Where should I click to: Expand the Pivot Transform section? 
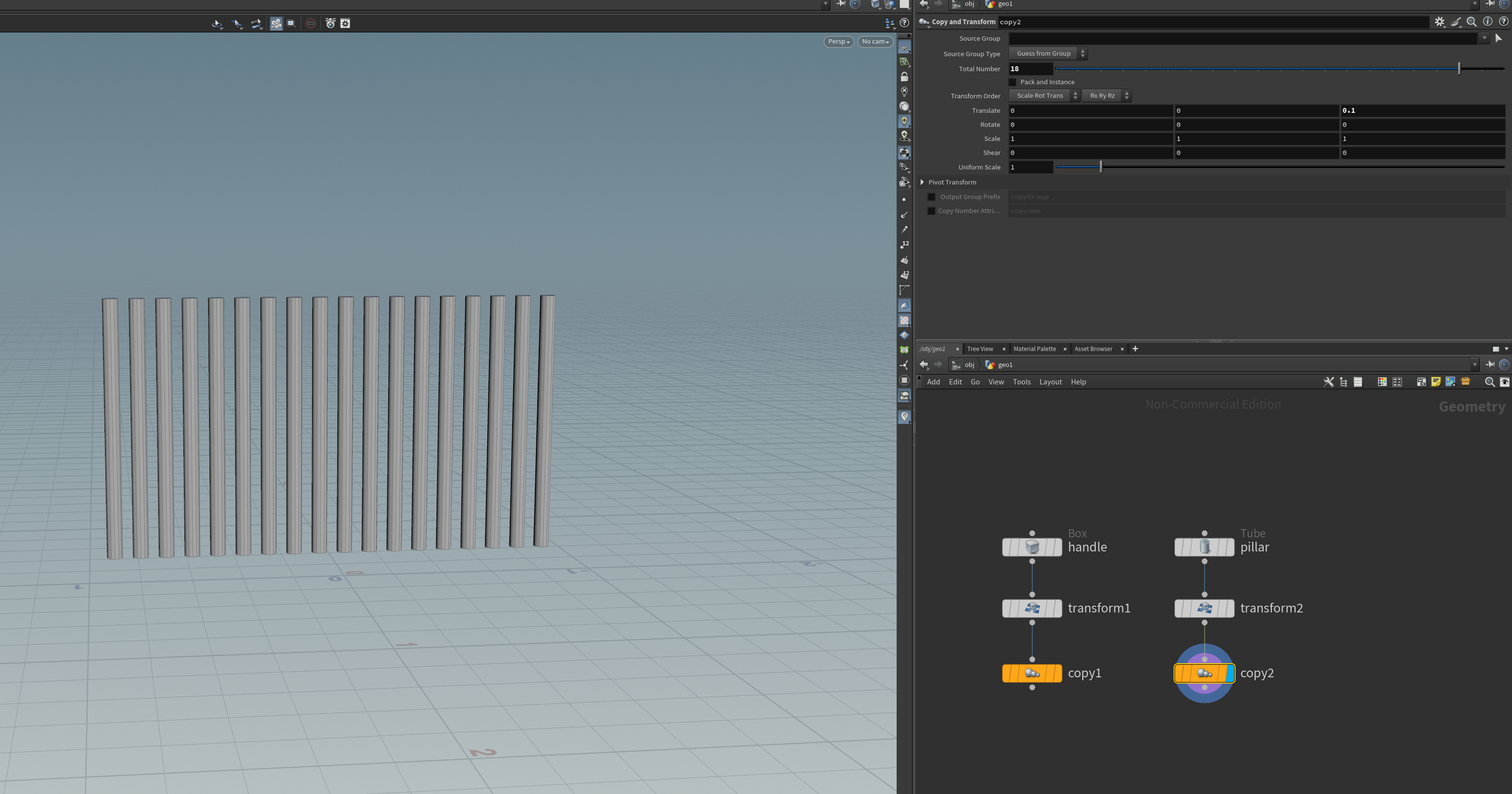(x=923, y=183)
